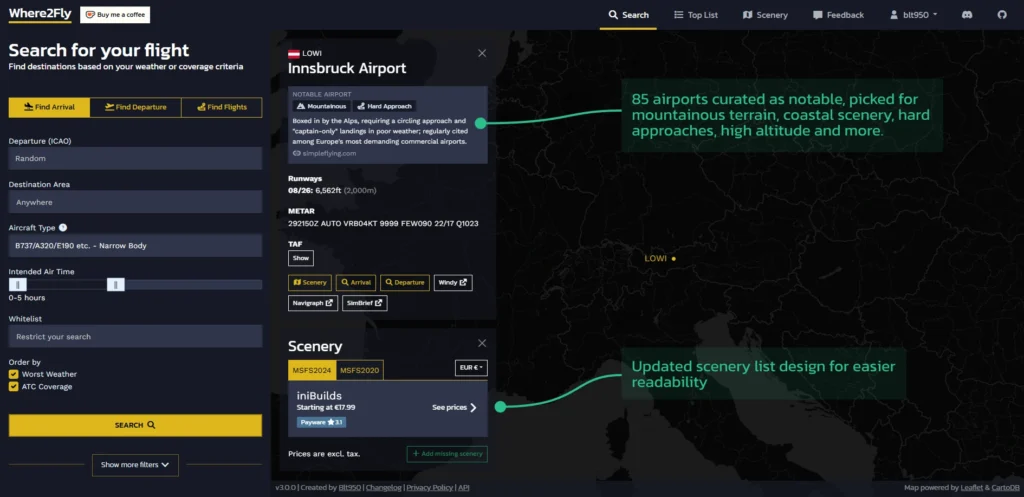1024x497 pixels.
Task: Open Scenery in top navigation
Action: point(765,14)
